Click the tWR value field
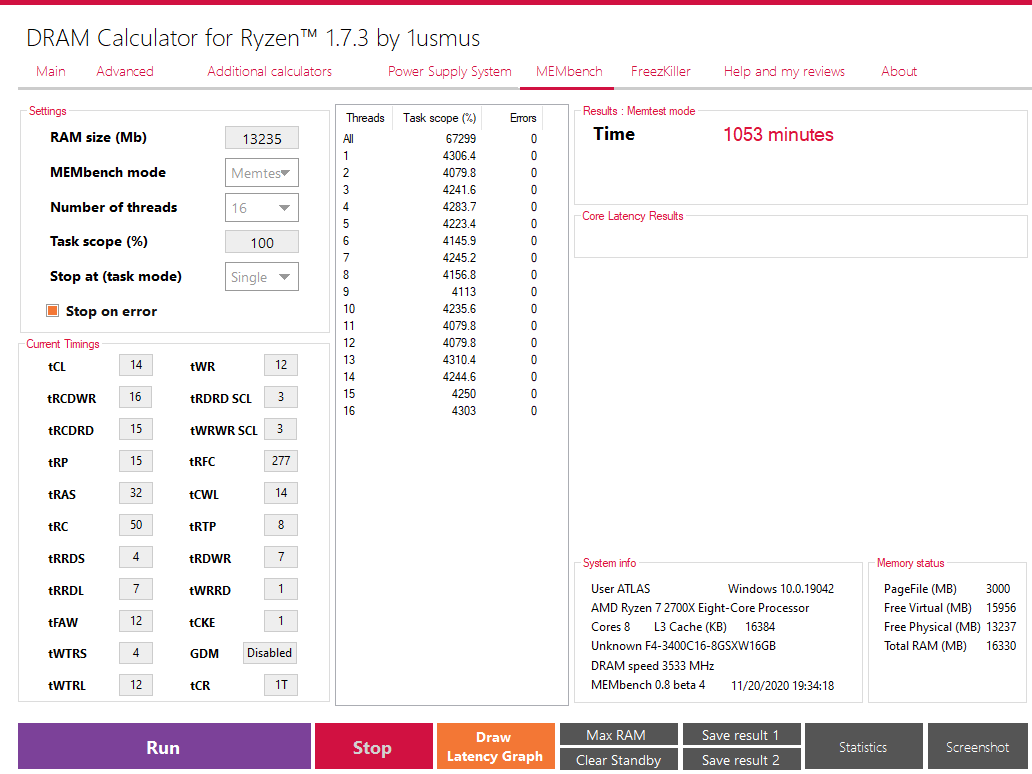Screen dimensions: 1032x774 tap(281, 365)
